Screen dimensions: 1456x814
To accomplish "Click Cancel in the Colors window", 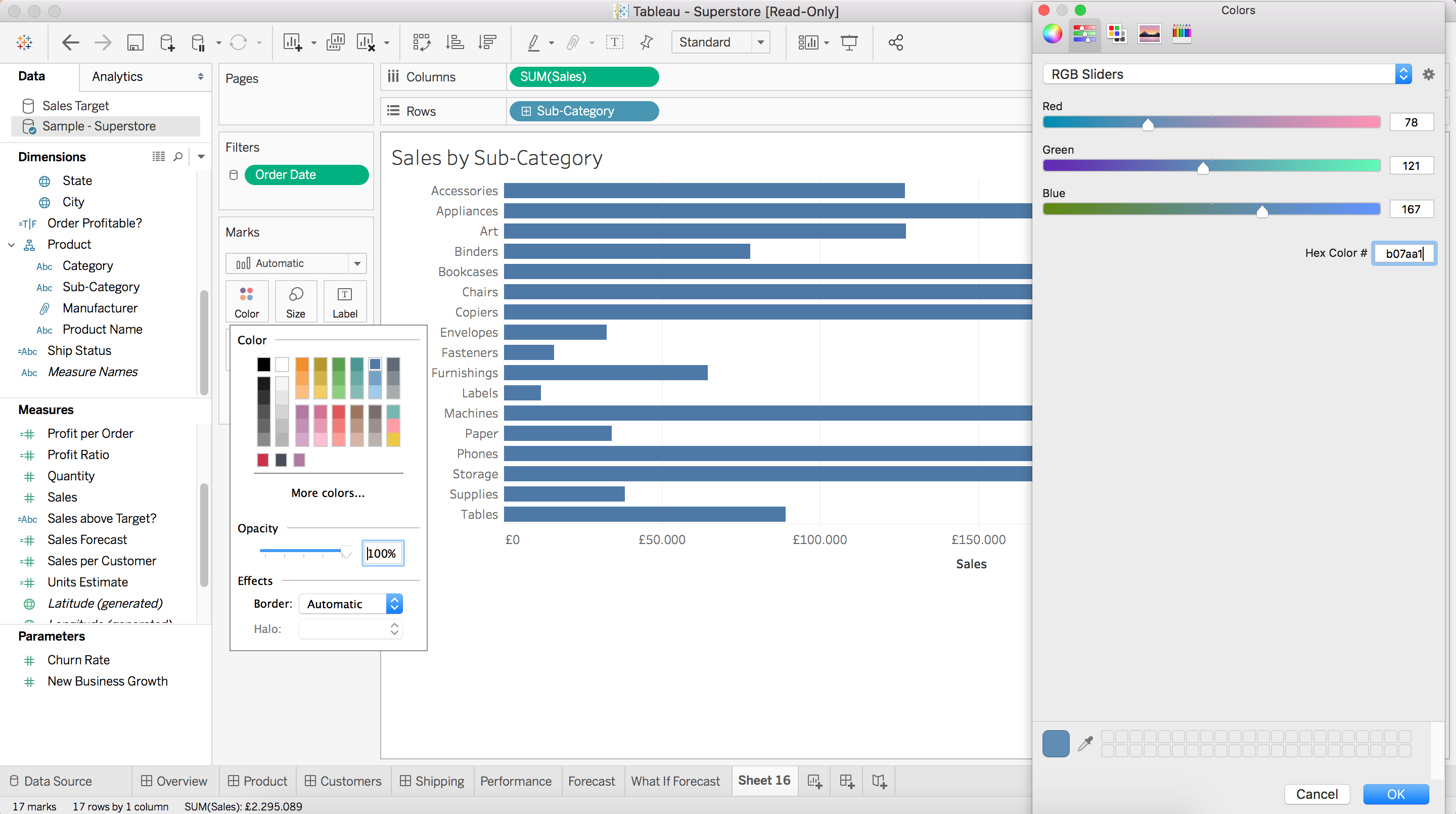I will (1317, 794).
